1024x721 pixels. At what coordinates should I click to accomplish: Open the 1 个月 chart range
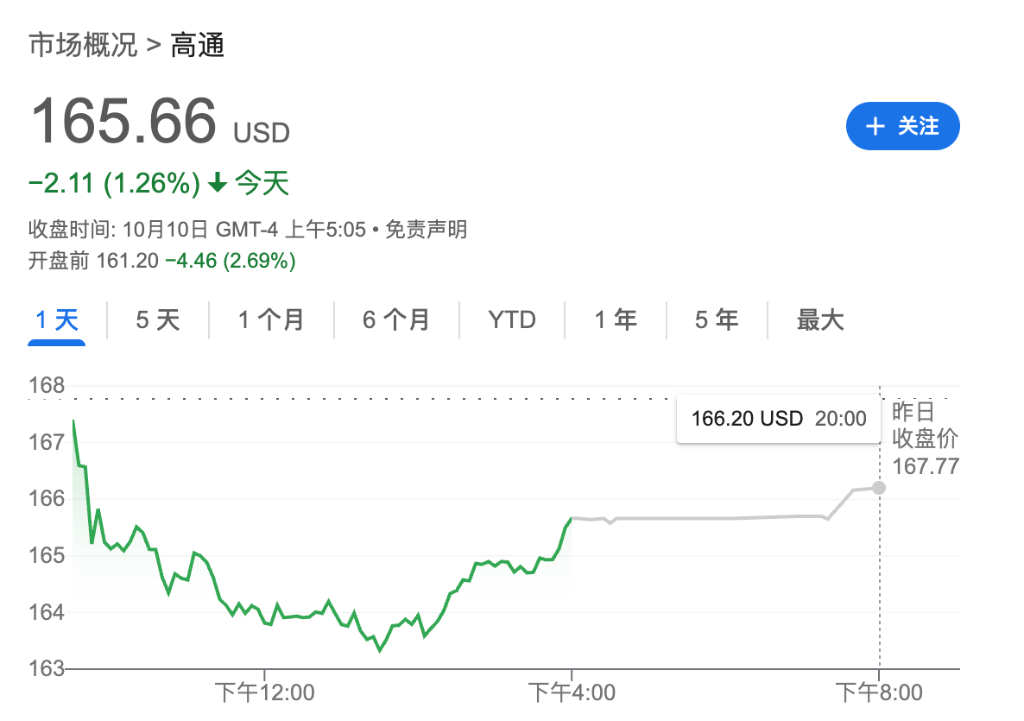click(271, 320)
